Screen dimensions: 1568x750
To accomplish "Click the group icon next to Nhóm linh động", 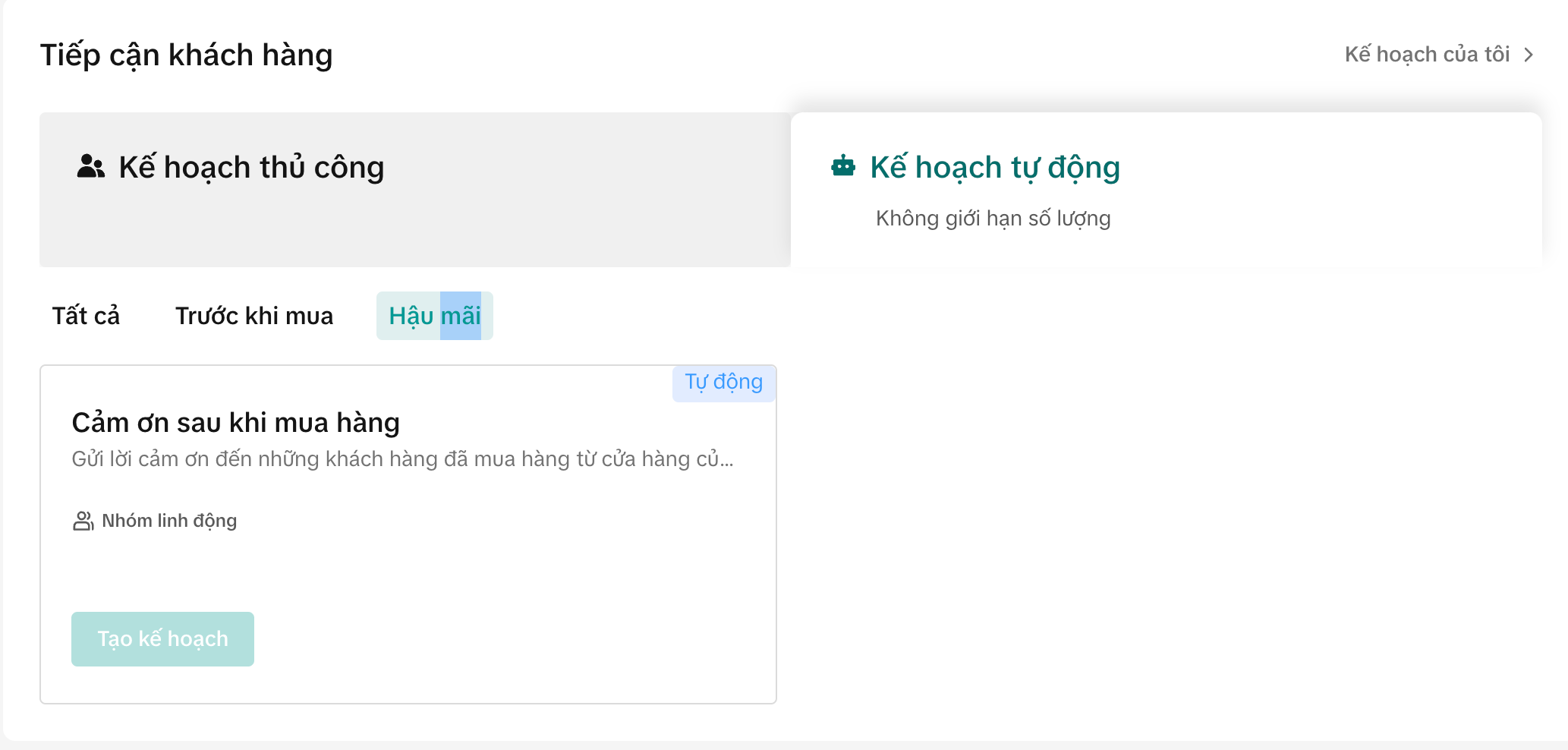I will pos(83,521).
